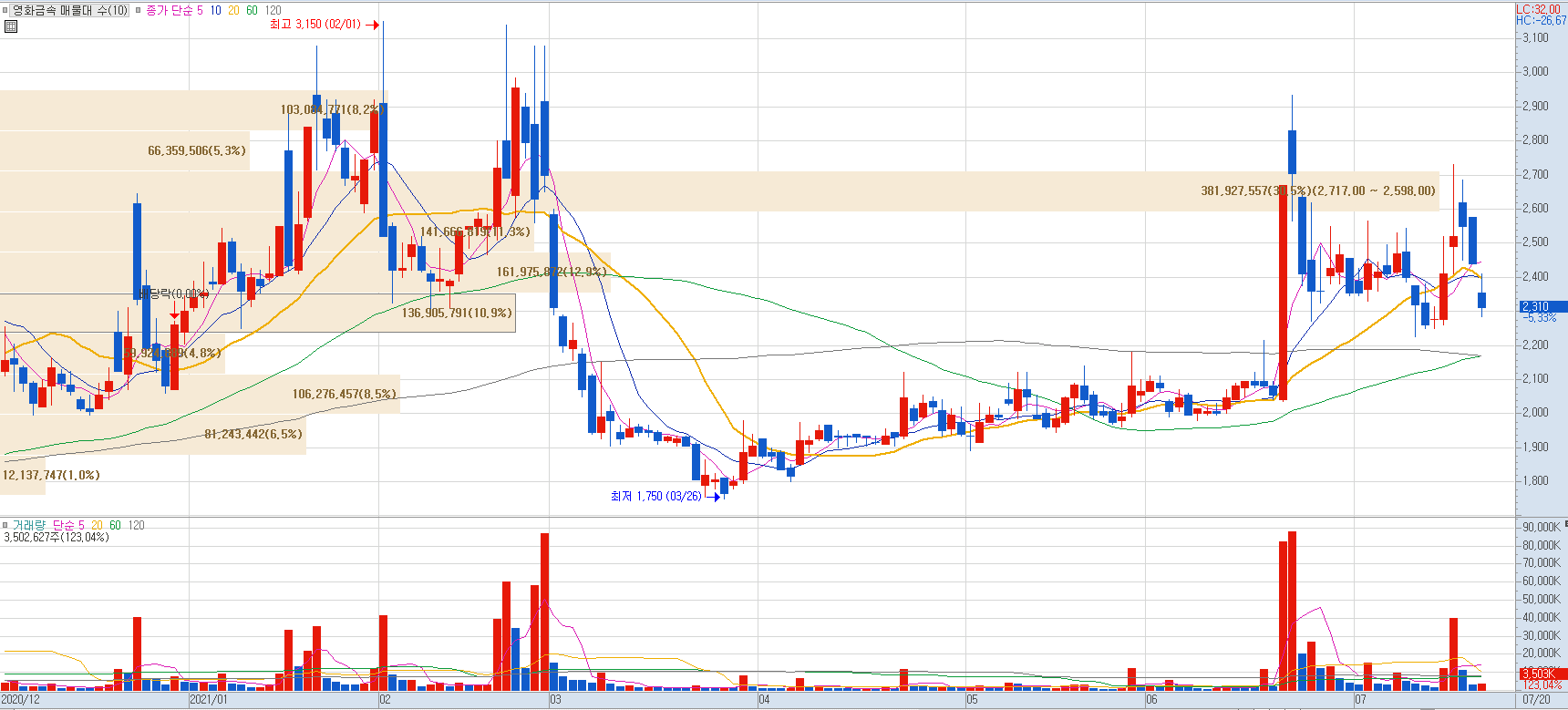Viewport: 1568px width, 710px height.
Task: Click the 66,359,506(5.3%) volume profile label
Action: click(197, 150)
